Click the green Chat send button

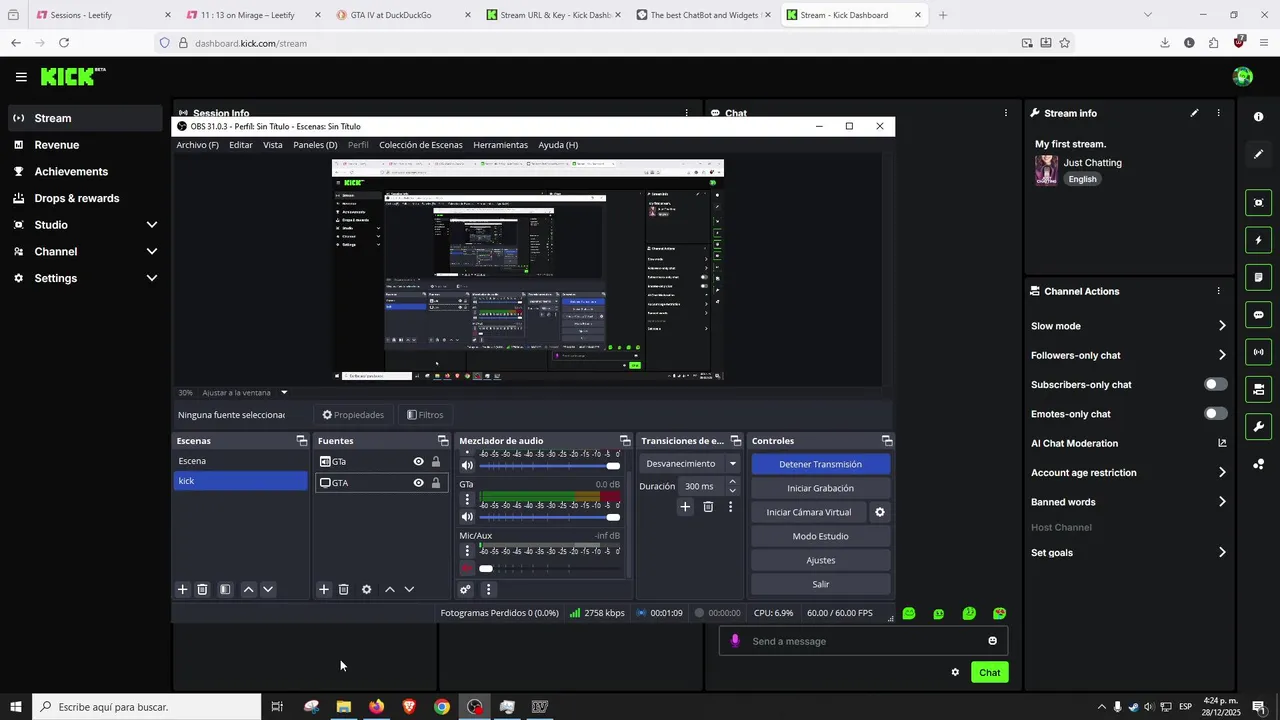(x=989, y=672)
